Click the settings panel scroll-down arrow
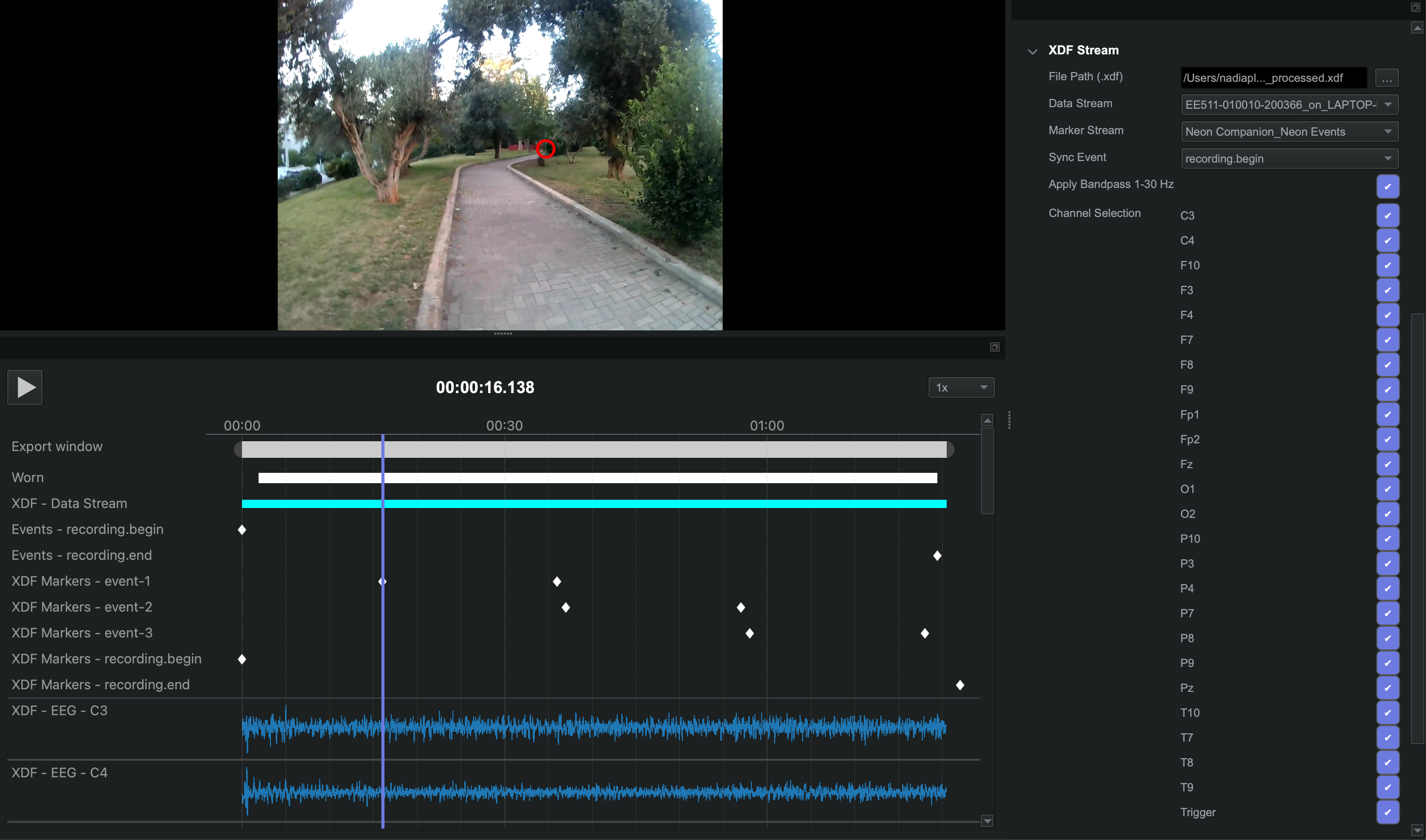The width and height of the screenshot is (1426, 840). (x=1418, y=830)
